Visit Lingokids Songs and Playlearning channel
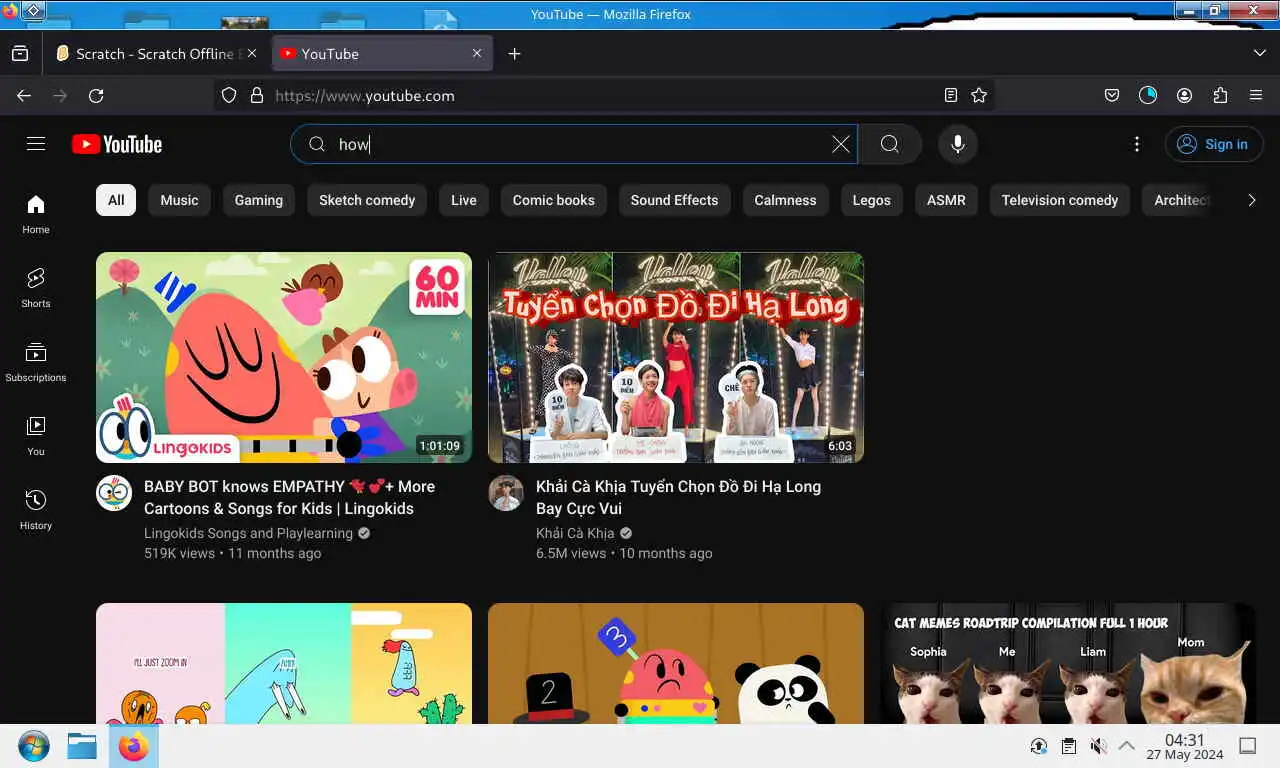 pyautogui.click(x=248, y=533)
